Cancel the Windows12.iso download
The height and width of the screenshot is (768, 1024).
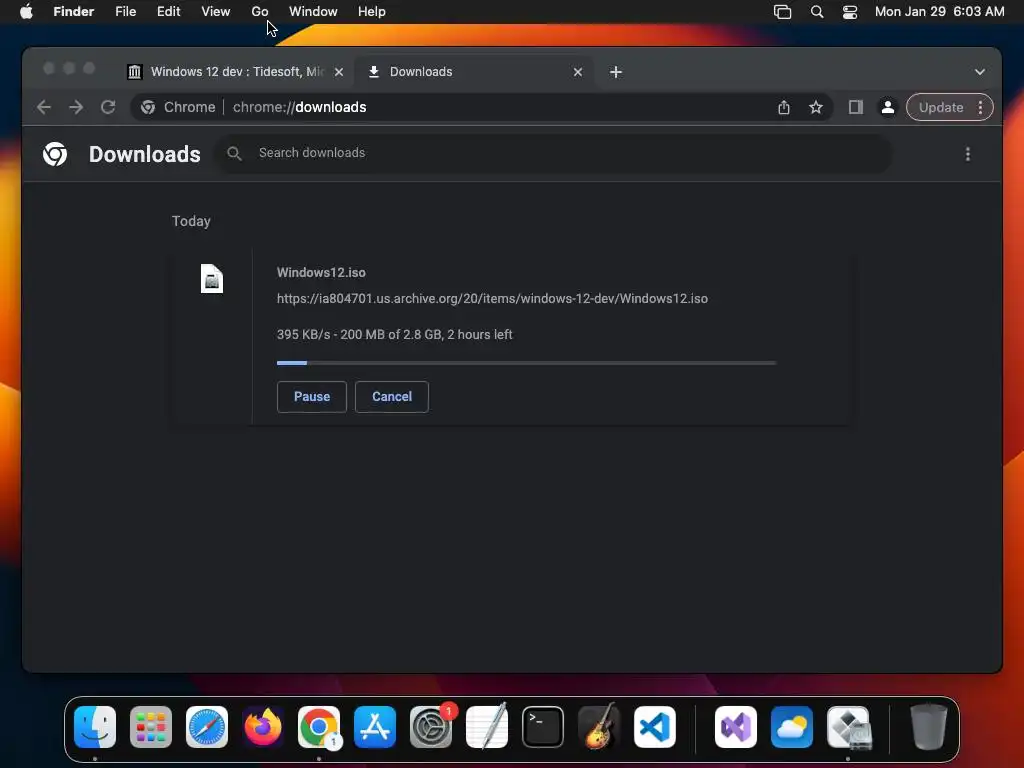[391, 396]
